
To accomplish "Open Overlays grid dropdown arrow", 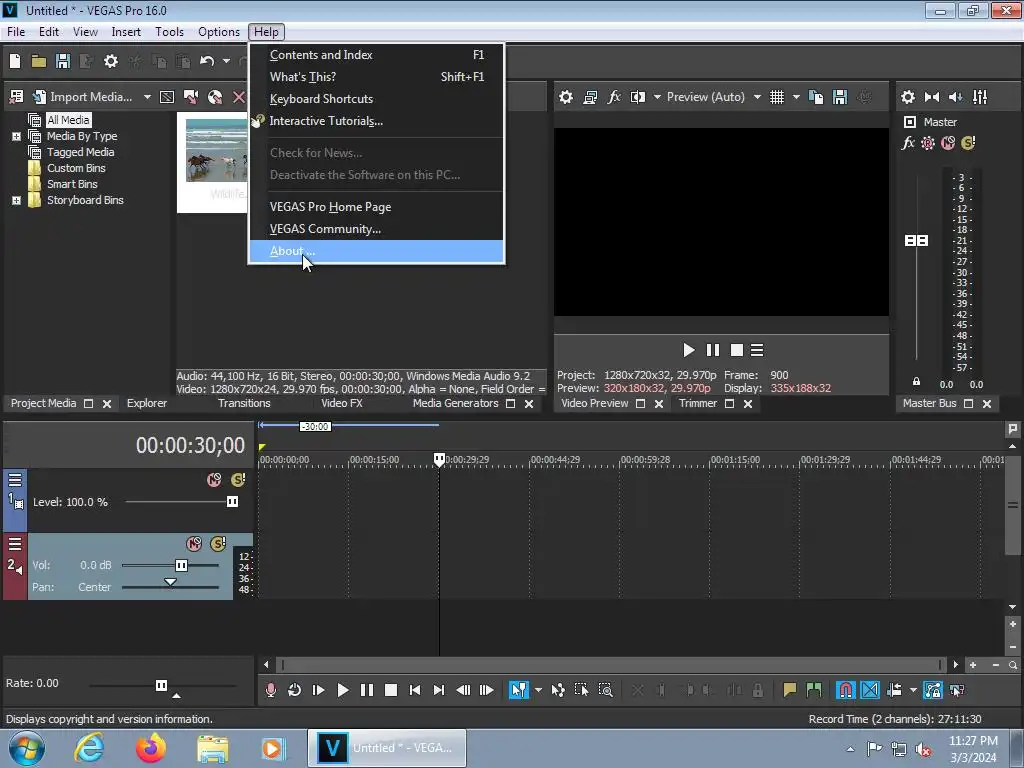I will tap(796, 97).
